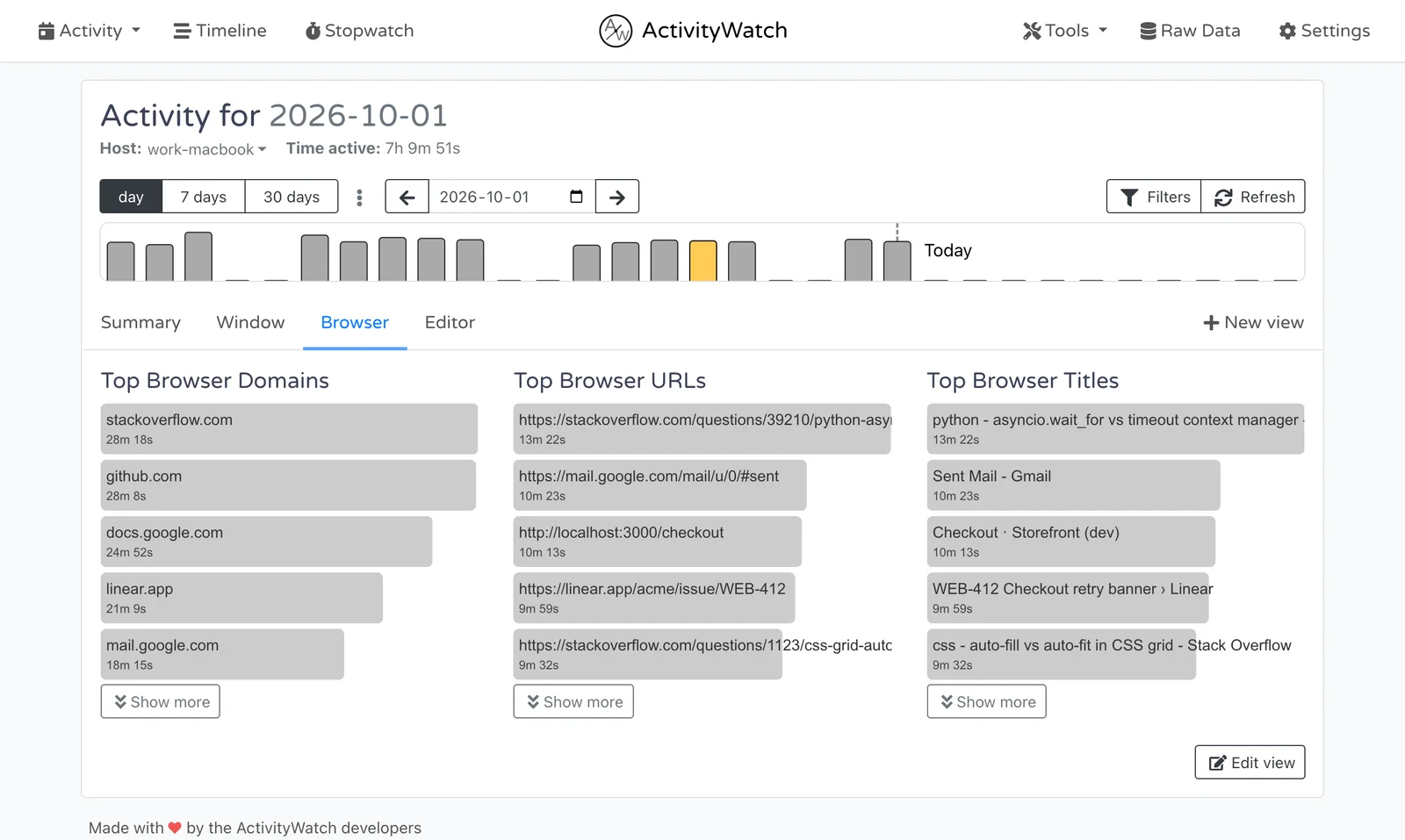Click the github.com domain bar

(288, 485)
